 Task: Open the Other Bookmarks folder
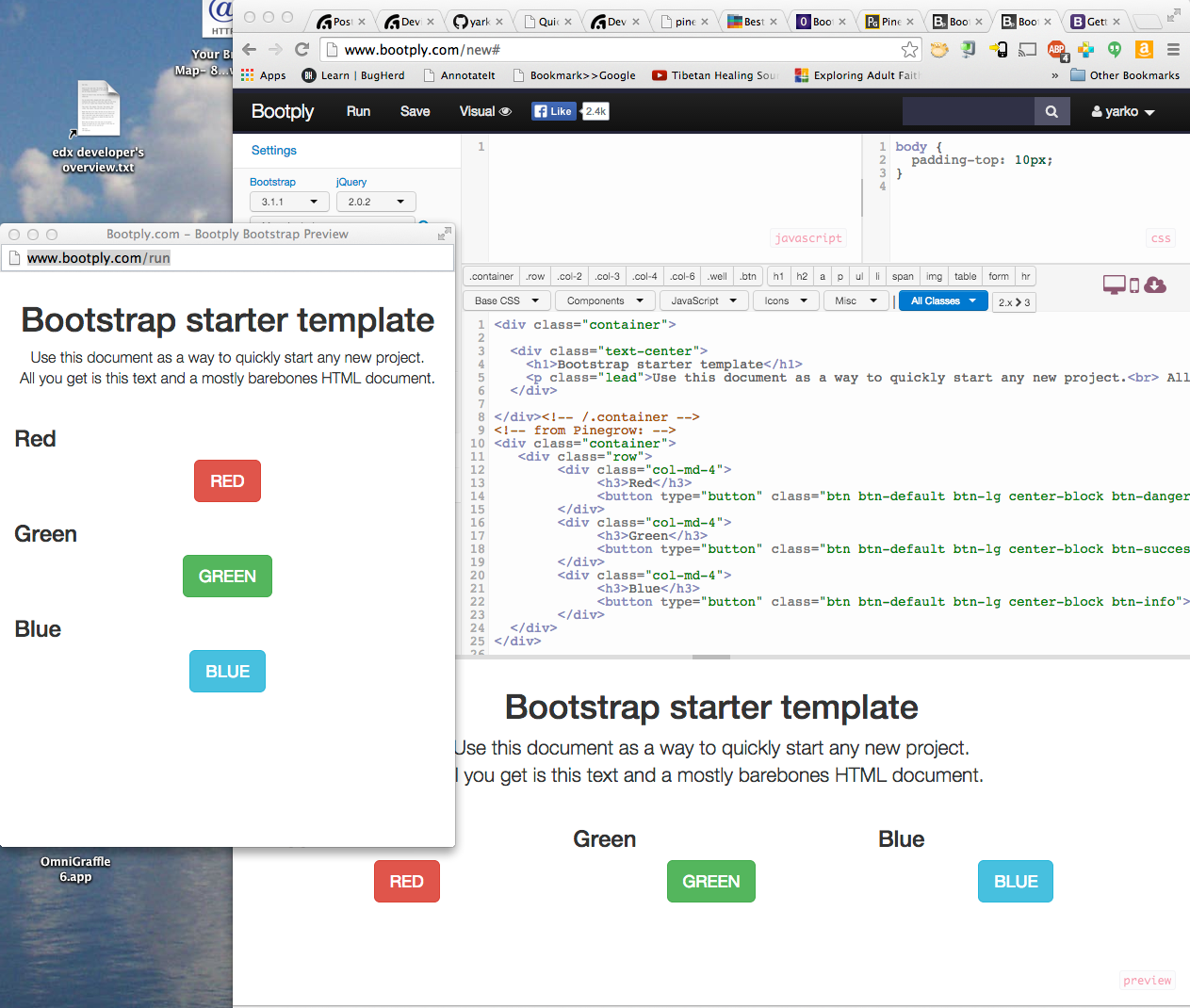tap(1125, 75)
